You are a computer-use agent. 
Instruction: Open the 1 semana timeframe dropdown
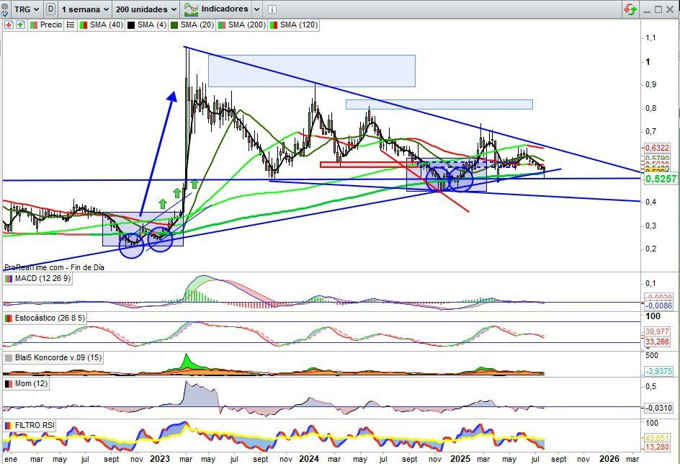click(85, 9)
